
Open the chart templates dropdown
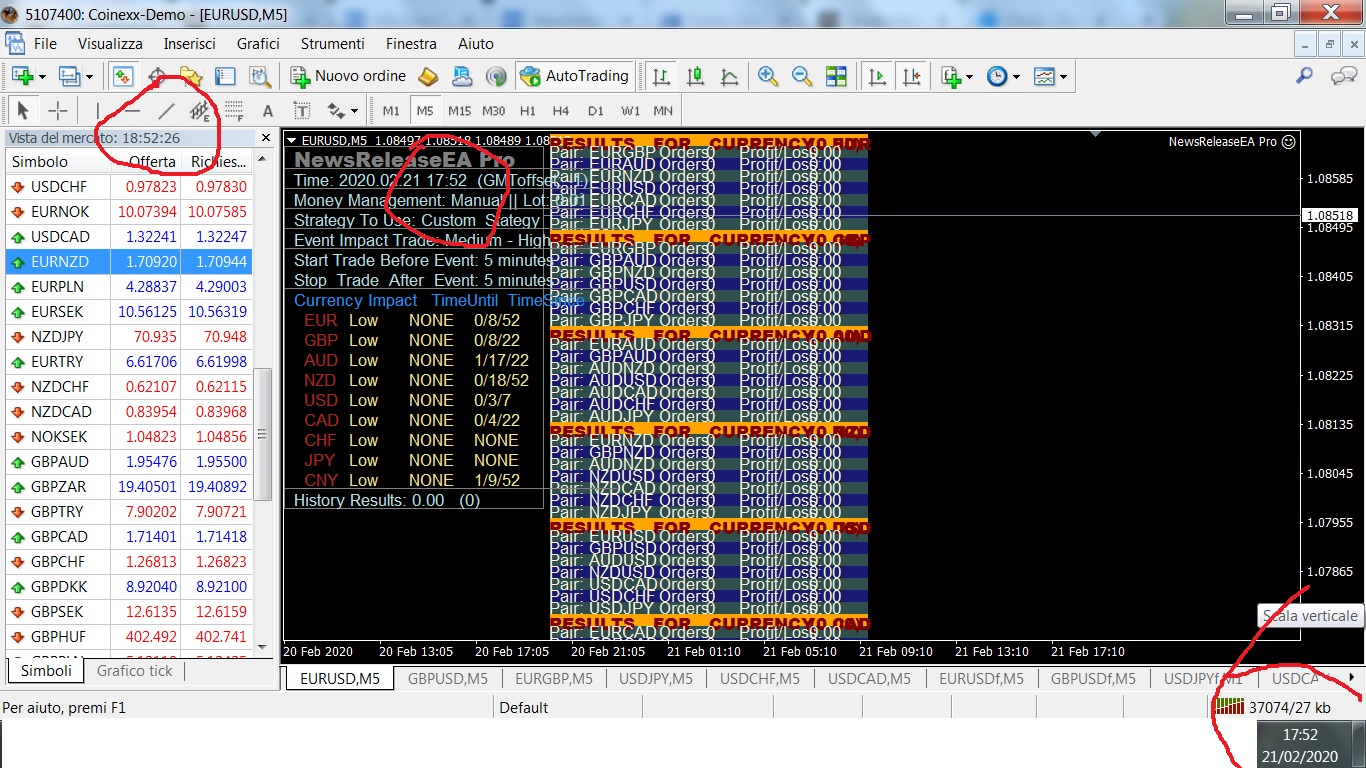[1050, 76]
